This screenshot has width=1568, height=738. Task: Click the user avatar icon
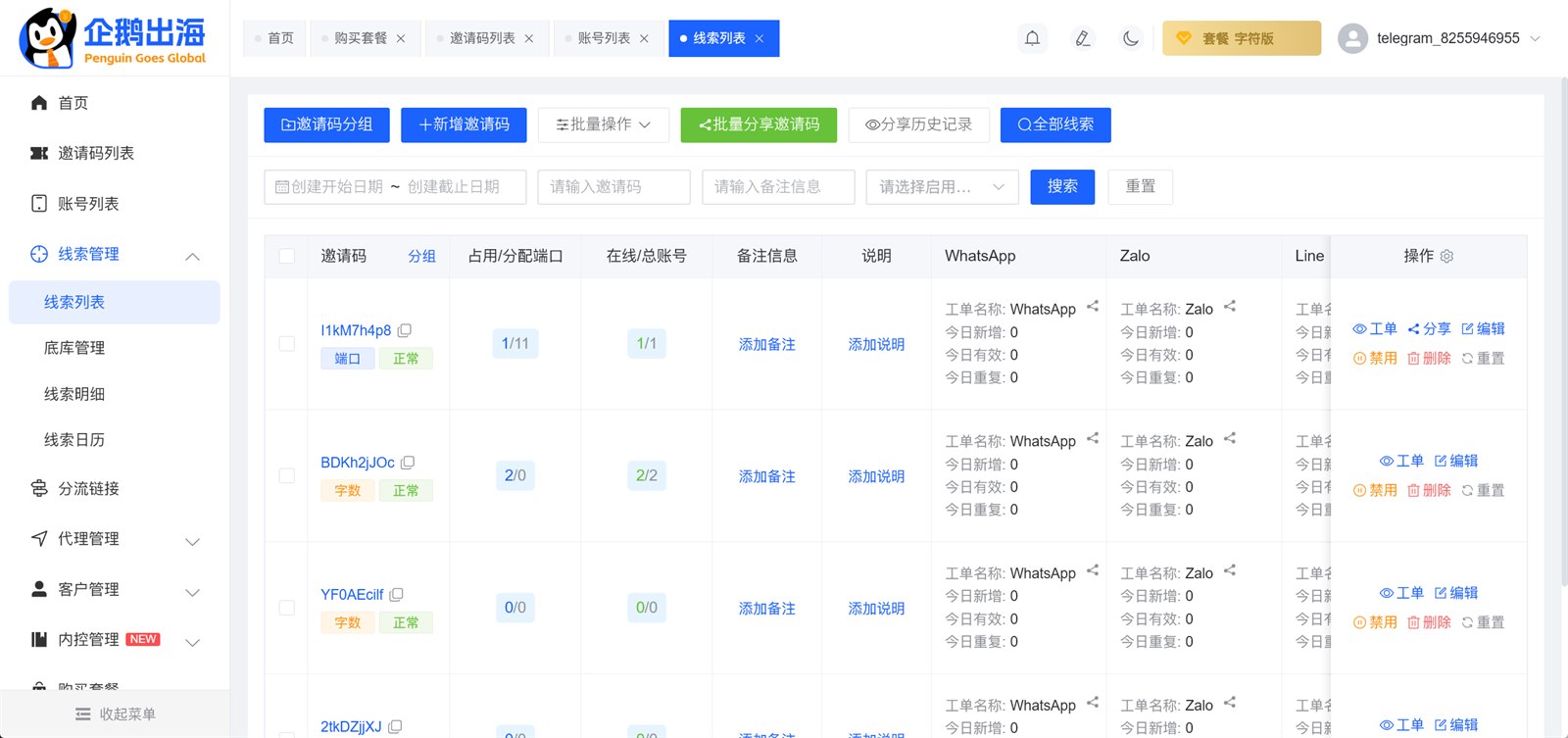(1352, 38)
